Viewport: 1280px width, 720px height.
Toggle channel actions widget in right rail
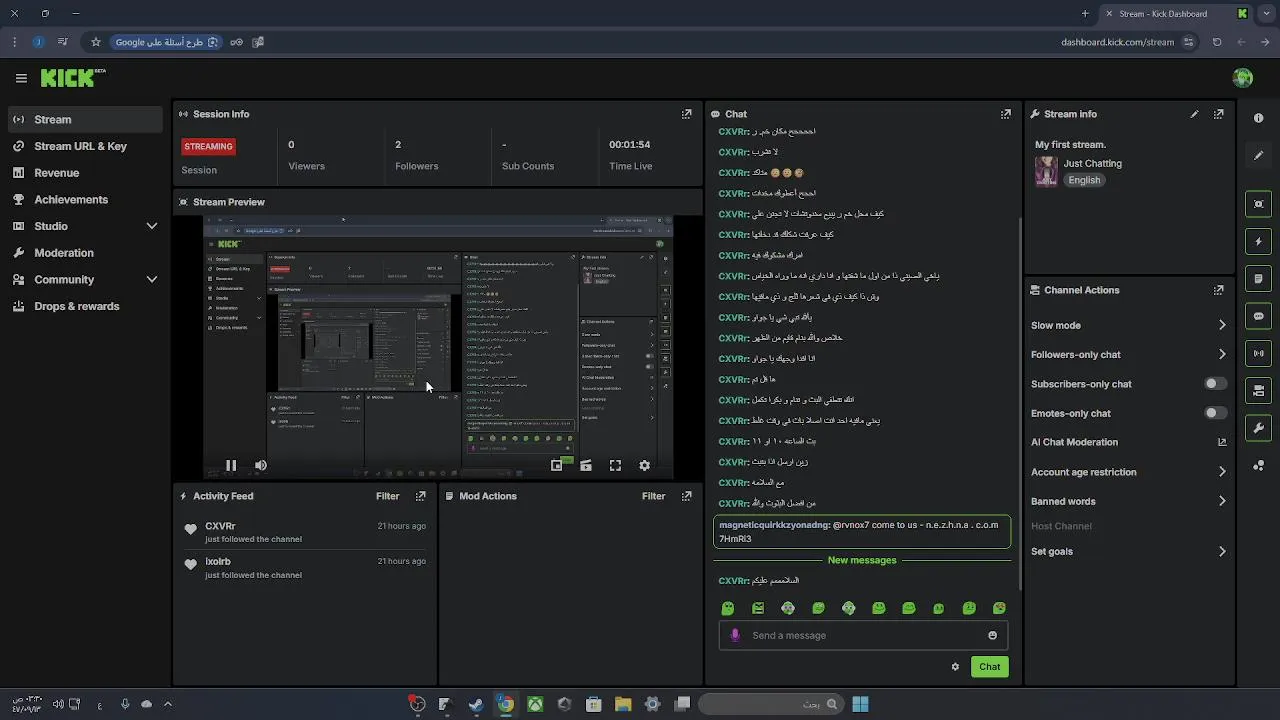click(x=1258, y=390)
